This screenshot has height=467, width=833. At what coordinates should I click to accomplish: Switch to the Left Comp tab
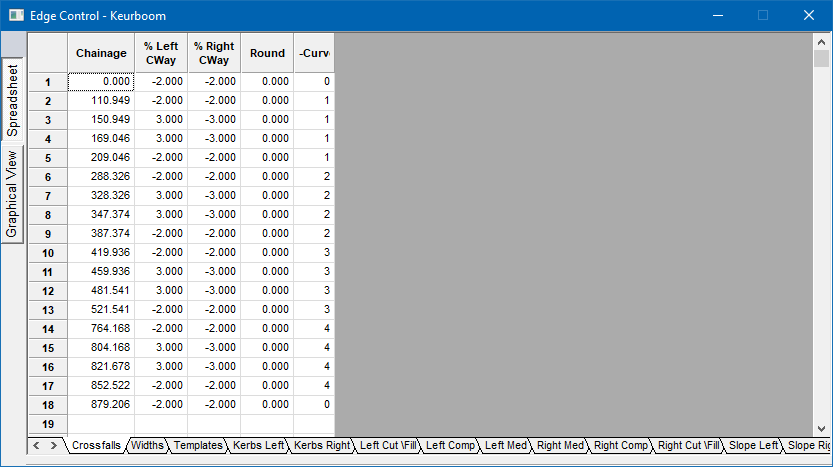[x=450, y=445]
